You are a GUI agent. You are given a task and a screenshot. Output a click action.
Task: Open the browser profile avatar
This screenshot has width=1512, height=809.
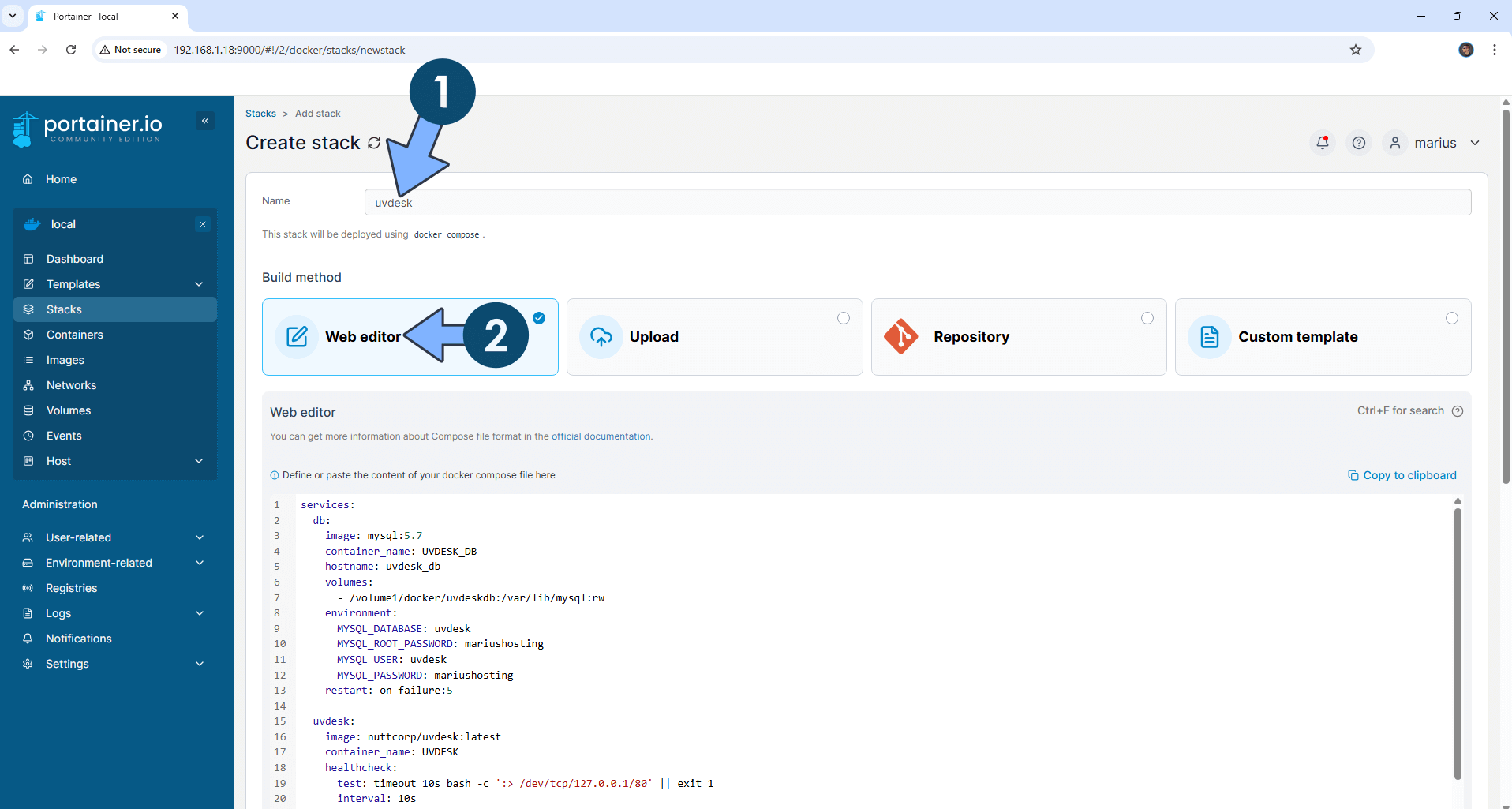(x=1466, y=50)
